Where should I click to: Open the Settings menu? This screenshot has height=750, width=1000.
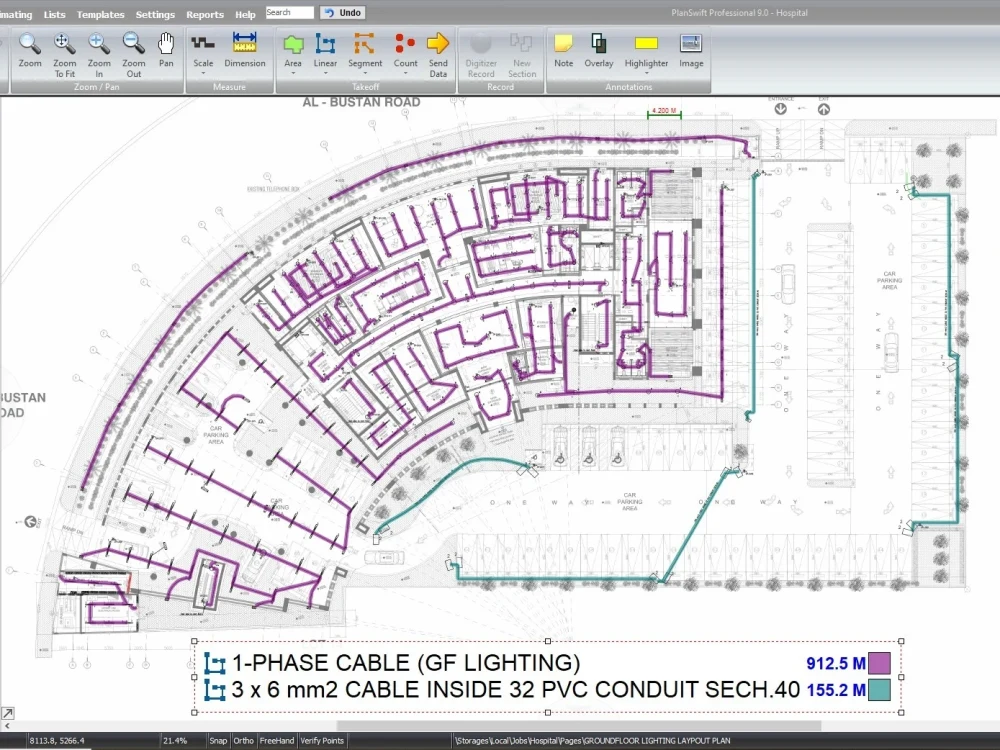pyautogui.click(x=155, y=14)
